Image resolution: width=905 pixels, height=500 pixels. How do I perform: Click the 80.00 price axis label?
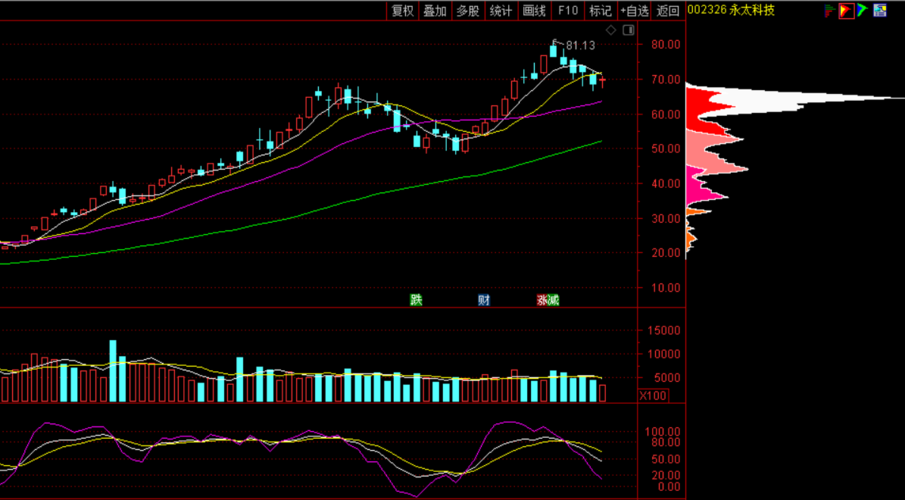665,44
